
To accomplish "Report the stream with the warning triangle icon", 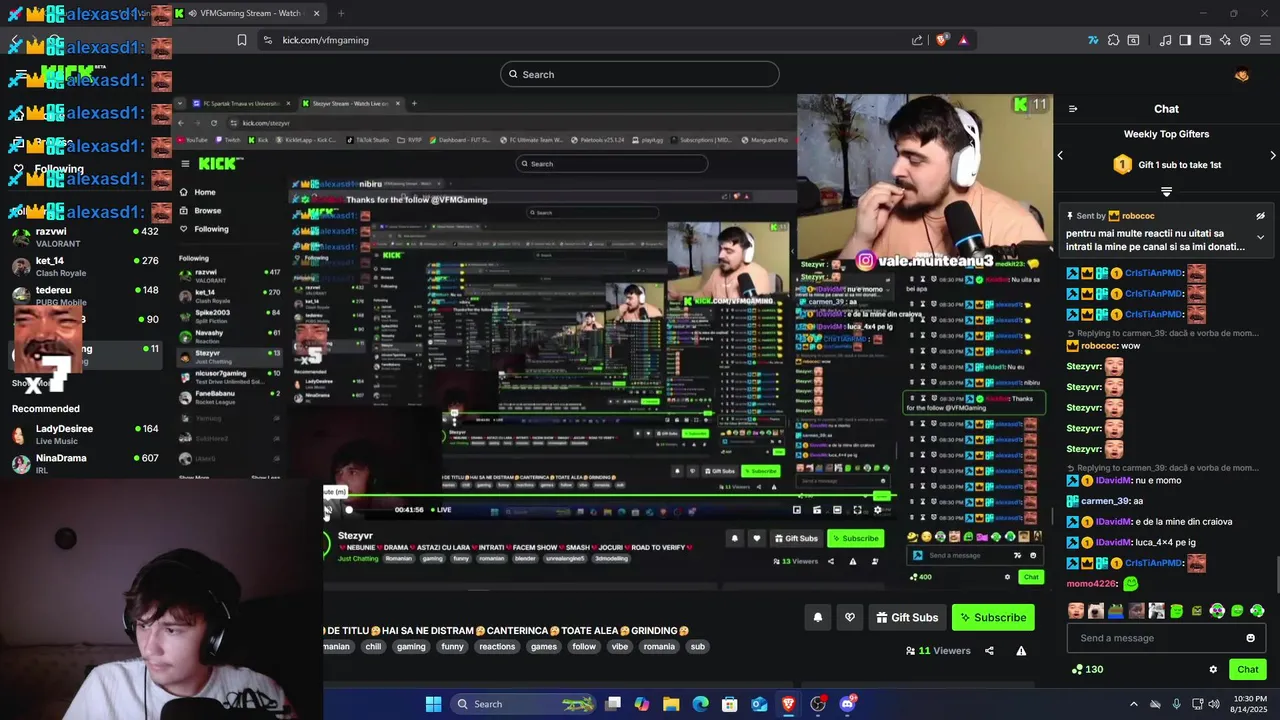I will (1021, 651).
